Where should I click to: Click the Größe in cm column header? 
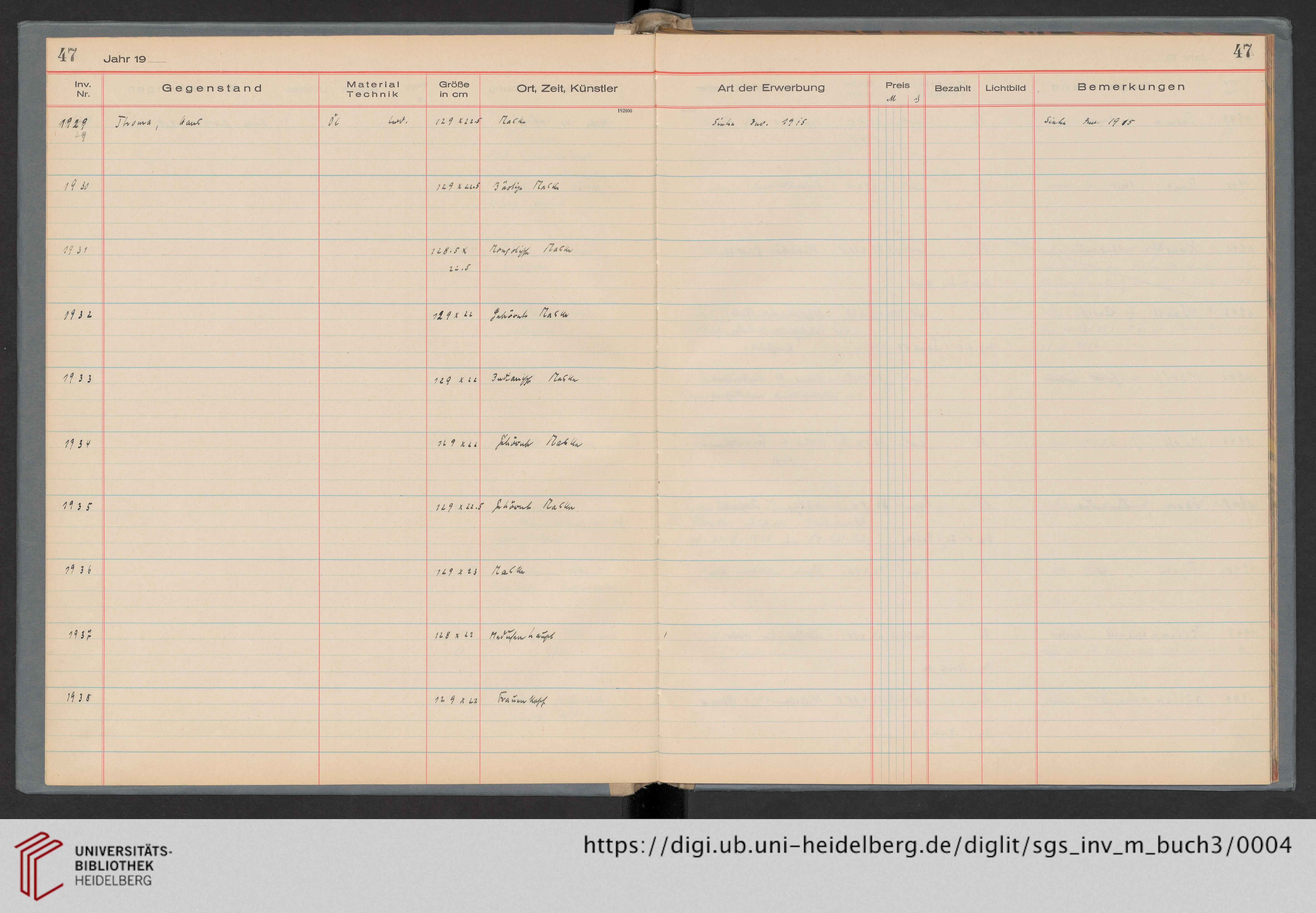tap(454, 89)
